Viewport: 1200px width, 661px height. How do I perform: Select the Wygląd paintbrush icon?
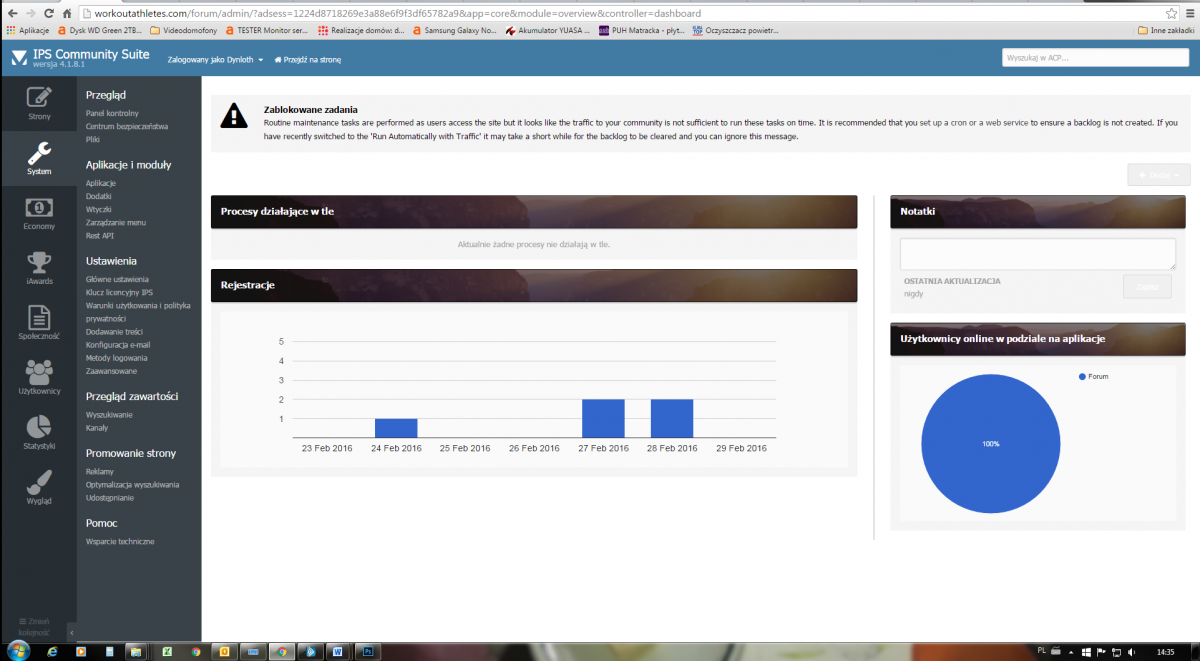[x=39, y=483]
